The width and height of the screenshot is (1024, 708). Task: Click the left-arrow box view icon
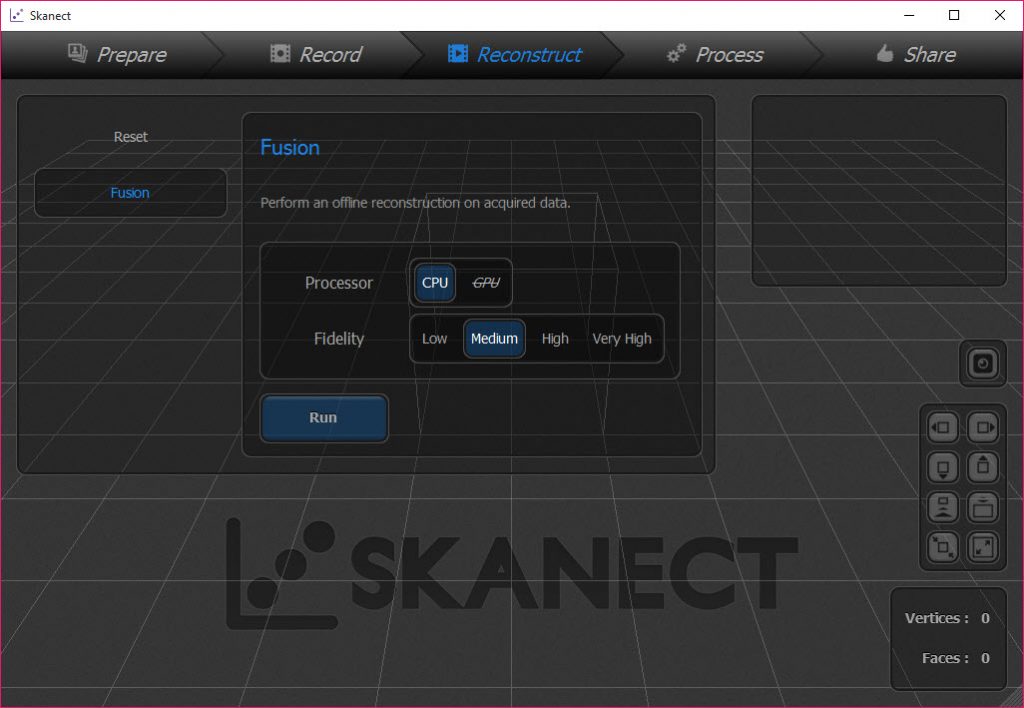[x=943, y=428]
